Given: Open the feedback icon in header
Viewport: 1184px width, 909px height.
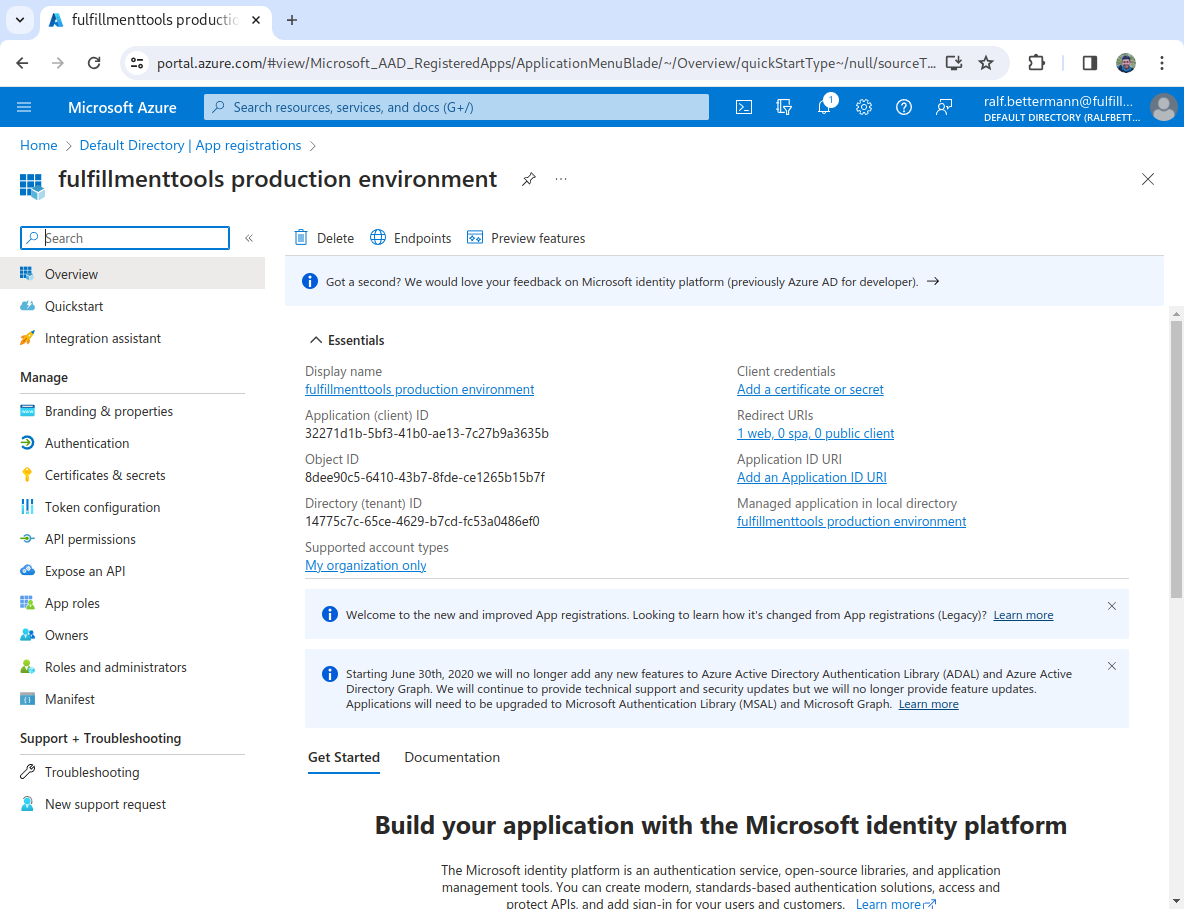Looking at the screenshot, I should point(944,107).
